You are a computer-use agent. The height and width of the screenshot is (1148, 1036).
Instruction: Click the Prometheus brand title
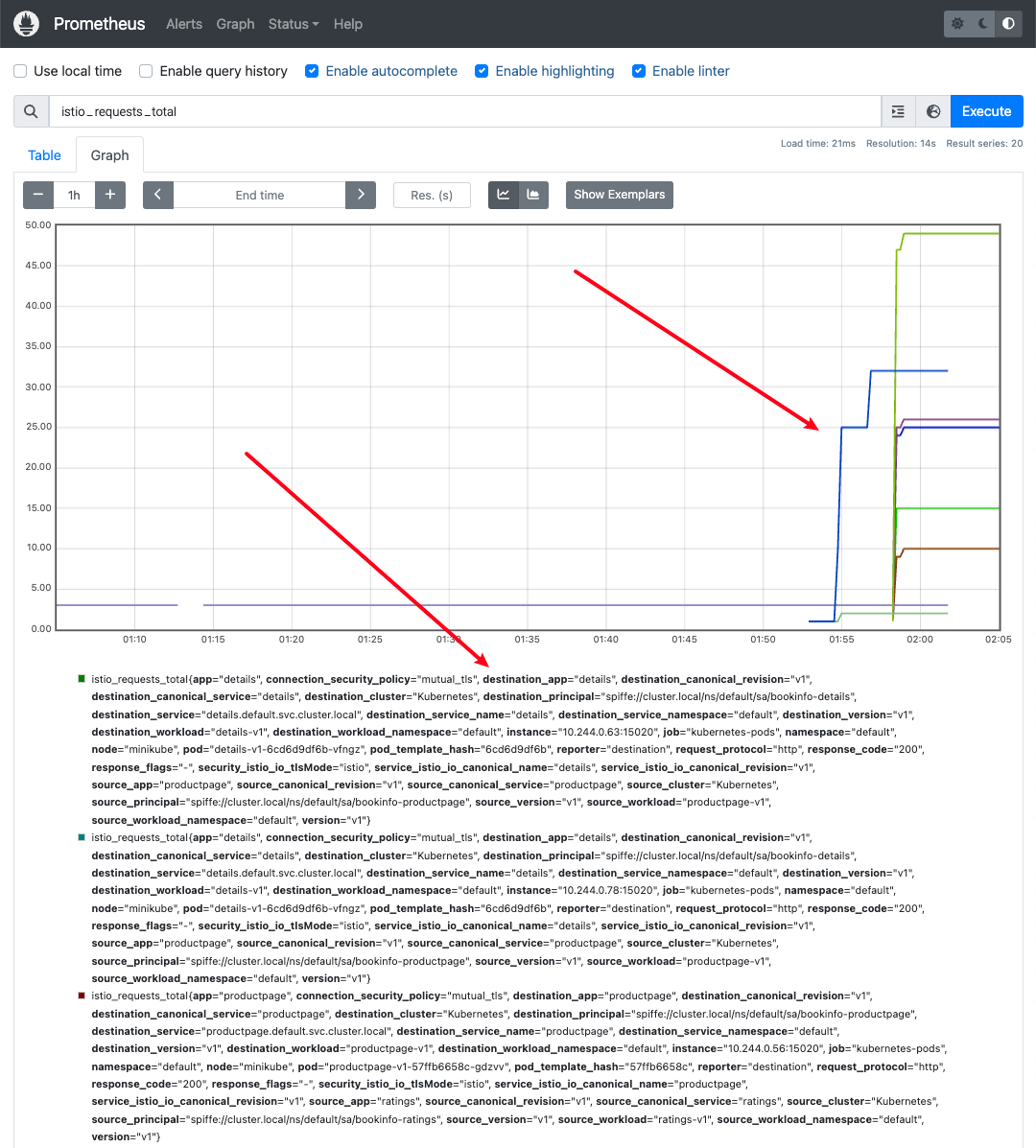100,23
